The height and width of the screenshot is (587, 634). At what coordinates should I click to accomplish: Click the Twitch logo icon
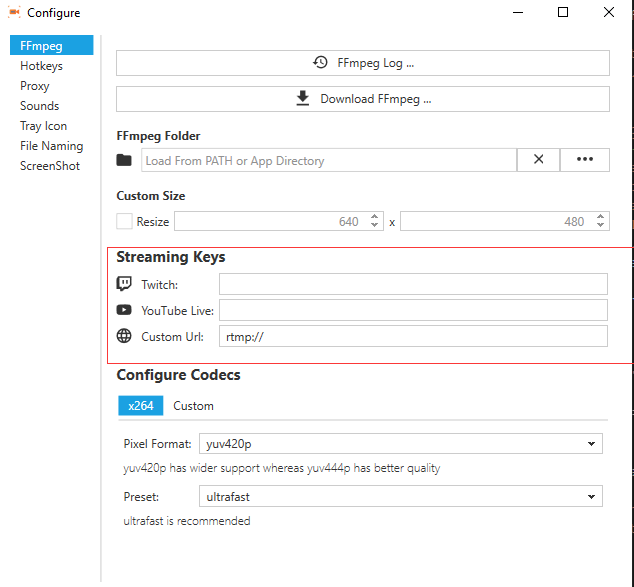coord(124,284)
